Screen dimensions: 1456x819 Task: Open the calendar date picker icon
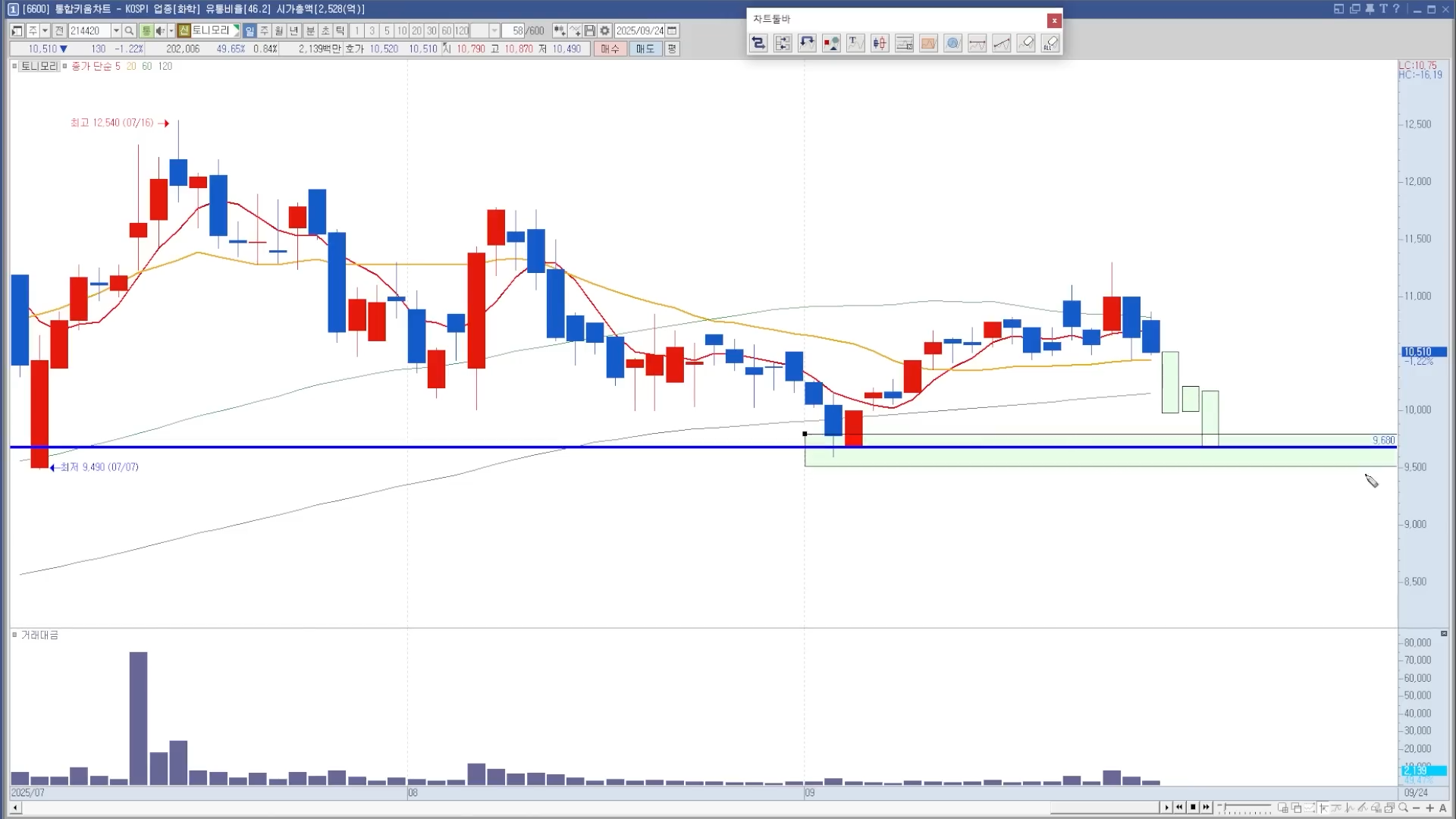(672, 31)
